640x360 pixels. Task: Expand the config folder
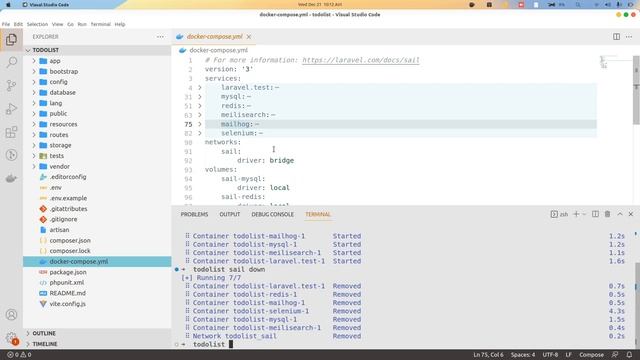click(x=34, y=82)
